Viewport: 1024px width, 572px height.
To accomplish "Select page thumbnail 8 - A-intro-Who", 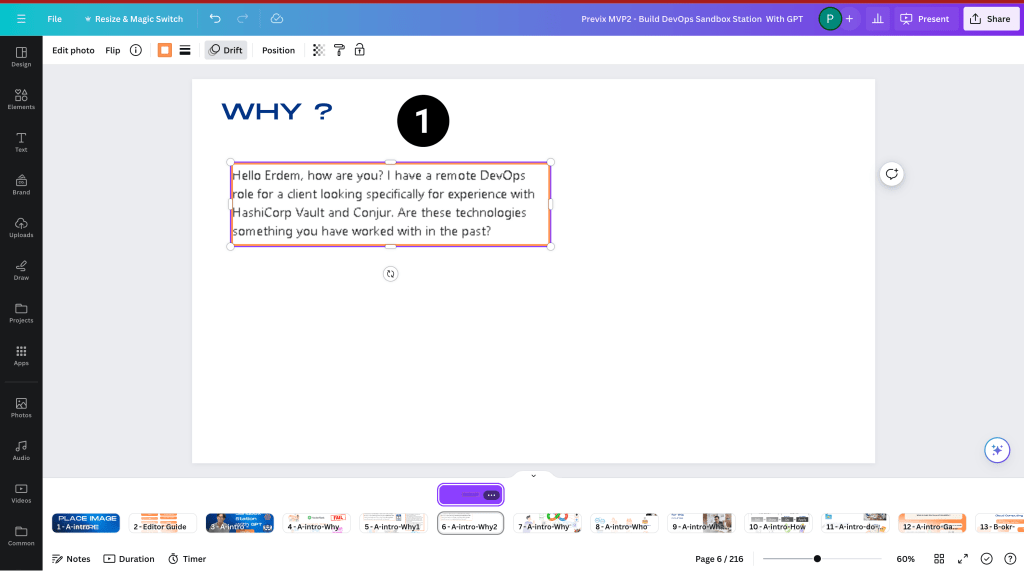I will coord(624,523).
